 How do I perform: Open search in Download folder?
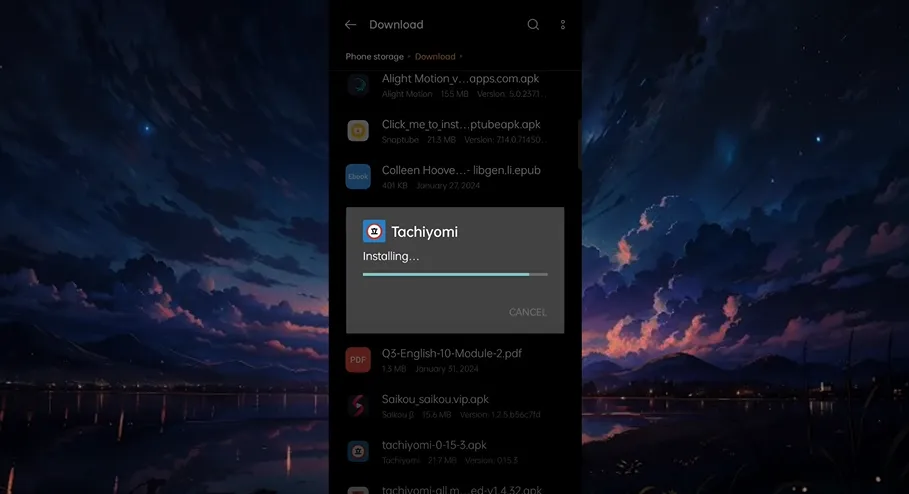533,24
